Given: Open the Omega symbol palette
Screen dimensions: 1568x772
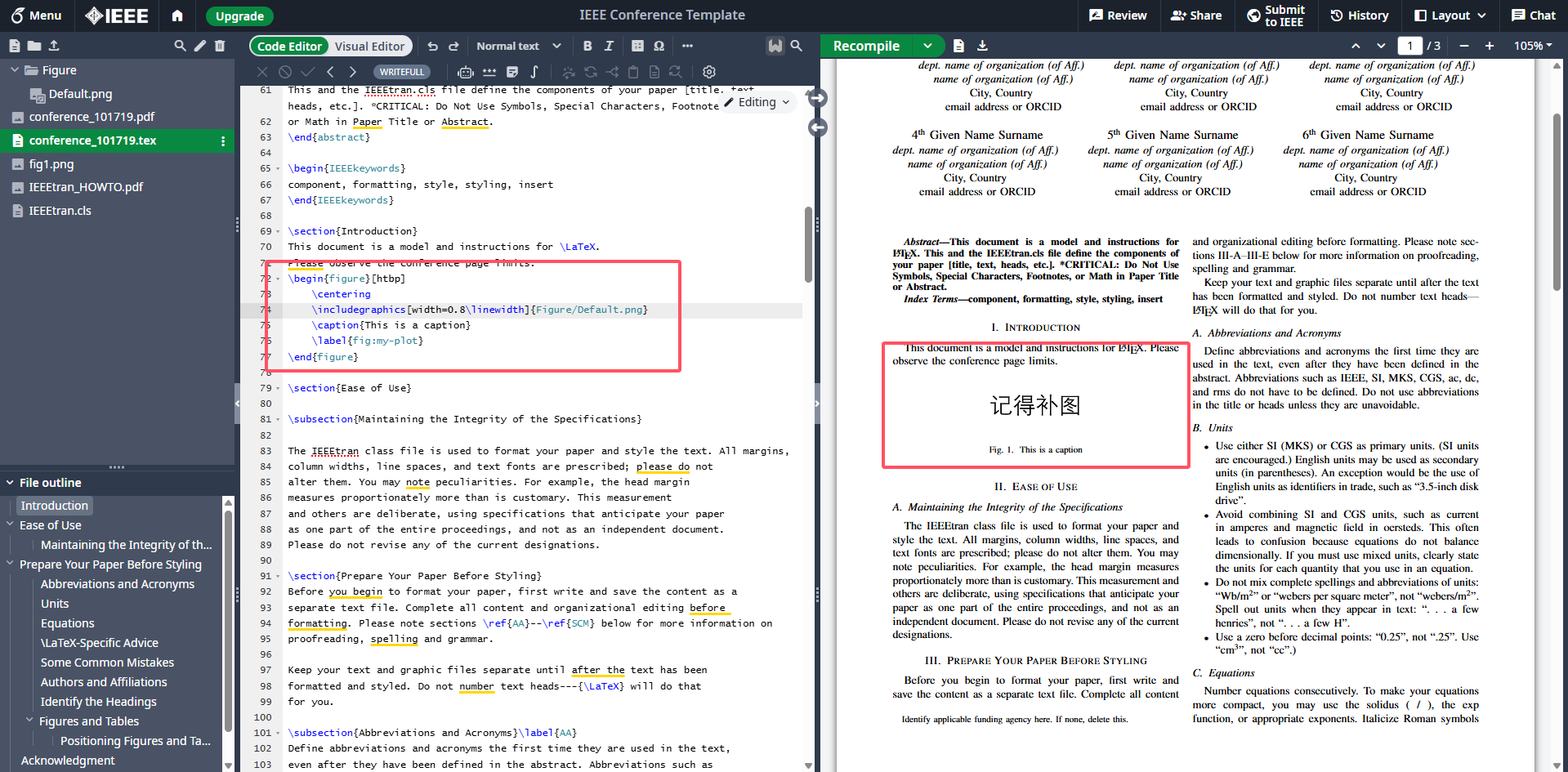Looking at the screenshot, I should pos(659,47).
